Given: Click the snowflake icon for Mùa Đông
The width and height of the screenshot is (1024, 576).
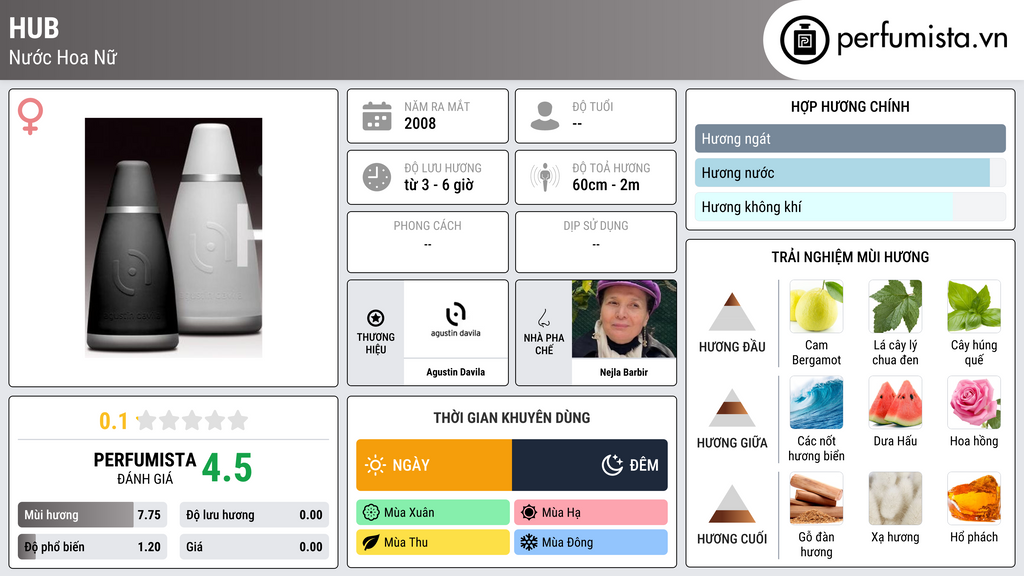Looking at the screenshot, I should pyautogui.click(x=529, y=542).
